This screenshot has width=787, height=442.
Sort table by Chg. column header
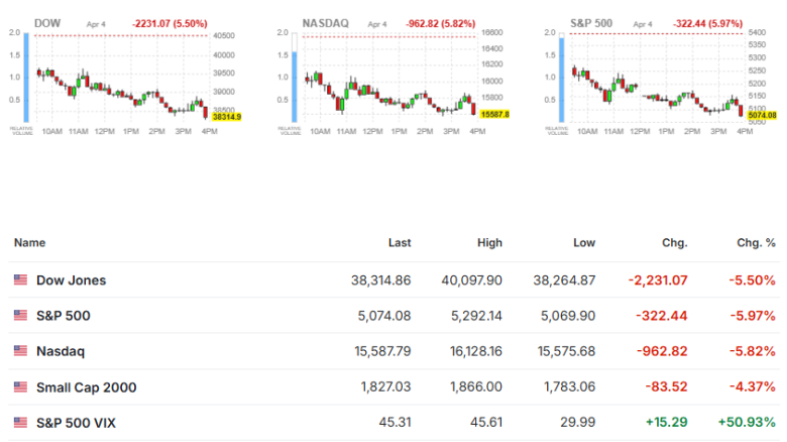pyautogui.click(x=675, y=243)
